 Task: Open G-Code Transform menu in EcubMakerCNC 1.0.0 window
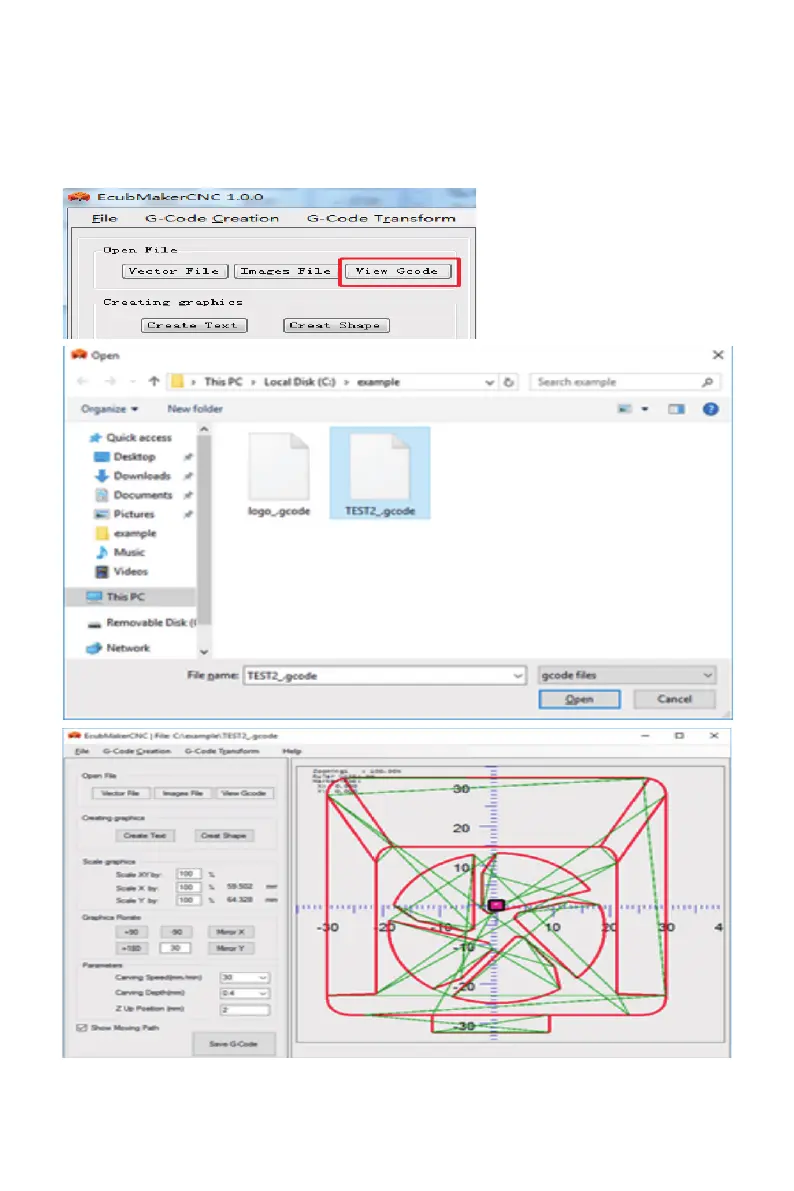pyautogui.click(x=381, y=219)
